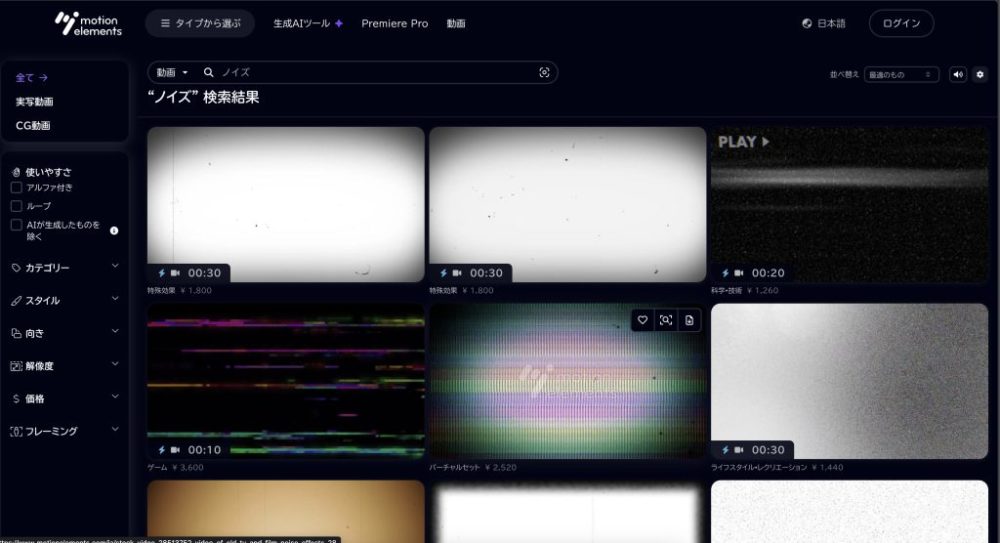Click the ログイン button

point(901,24)
